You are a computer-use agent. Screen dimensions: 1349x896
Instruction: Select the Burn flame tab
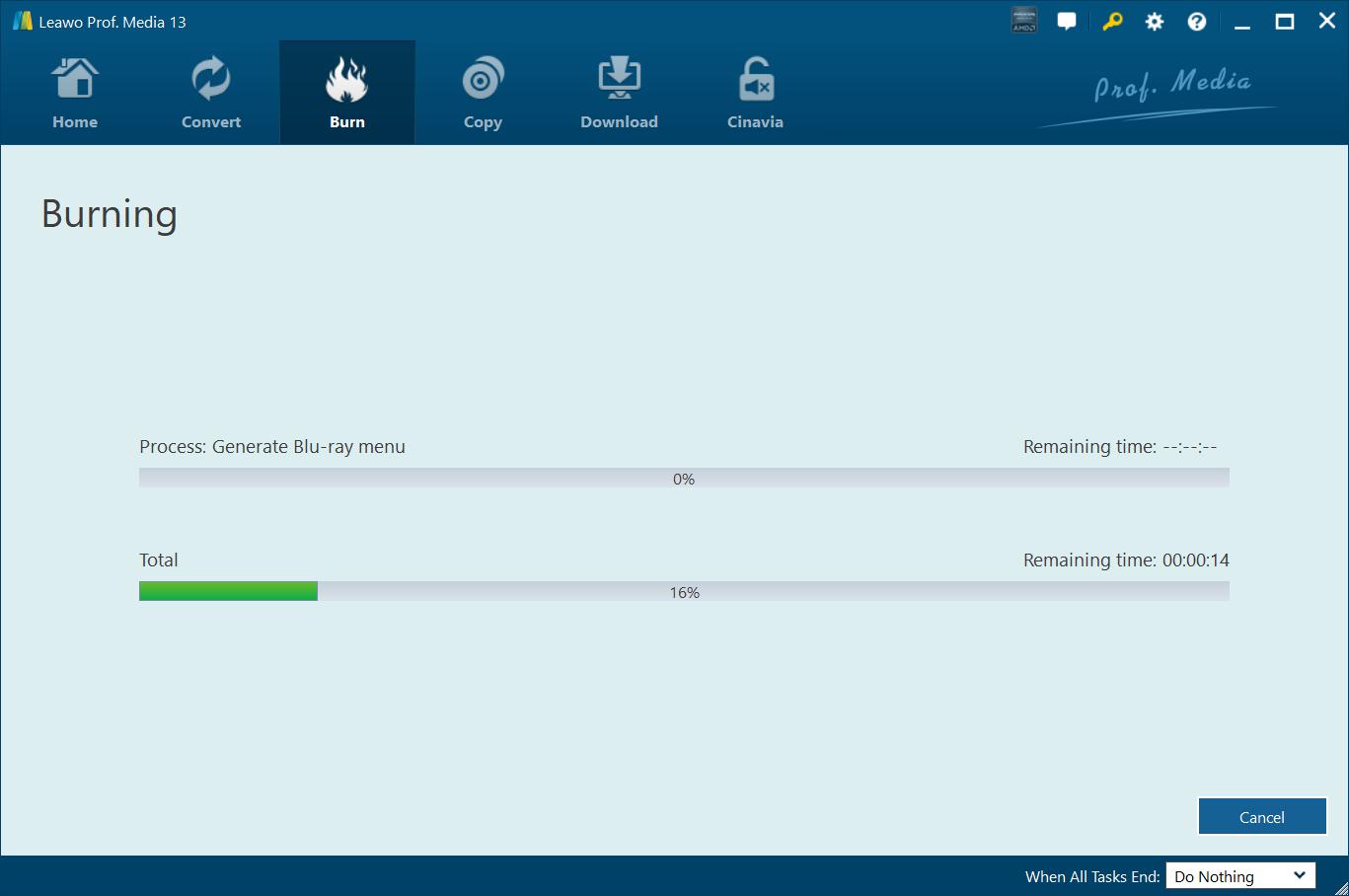coord(347,94)
